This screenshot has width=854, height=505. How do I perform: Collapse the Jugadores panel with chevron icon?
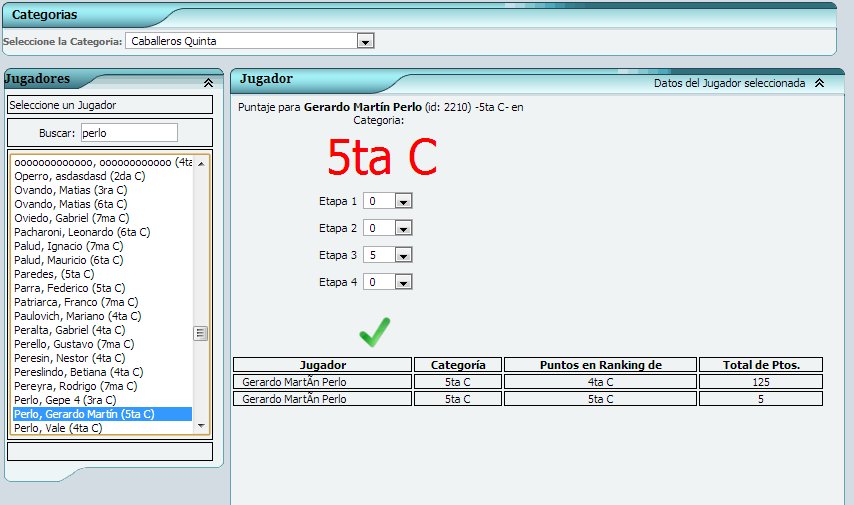[x=207, y=84]
